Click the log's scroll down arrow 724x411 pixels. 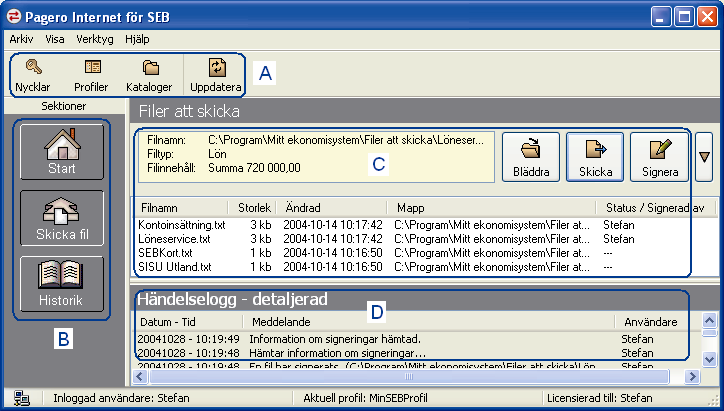tap(709, 359)
